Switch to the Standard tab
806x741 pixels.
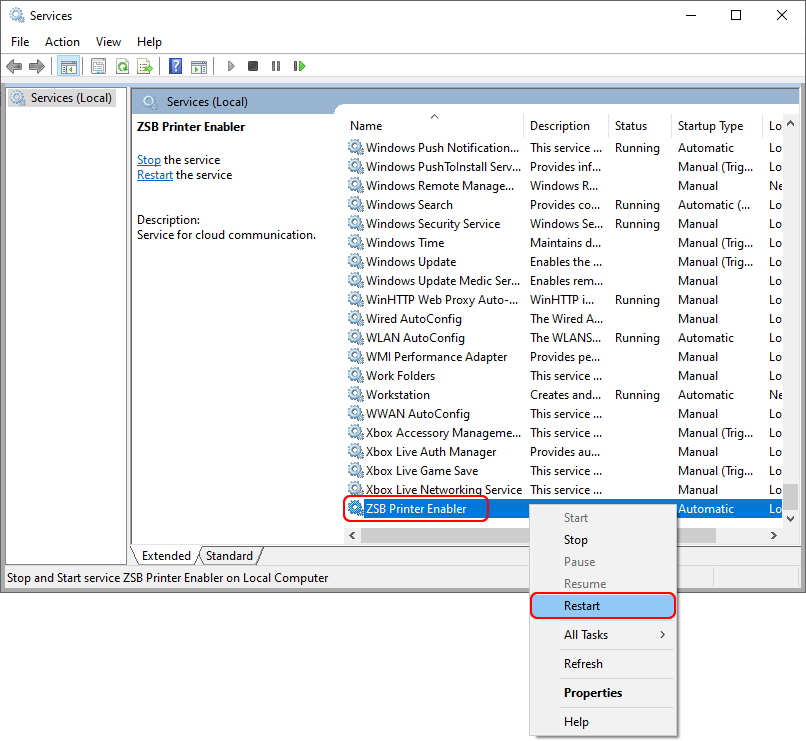click(229, 555)
